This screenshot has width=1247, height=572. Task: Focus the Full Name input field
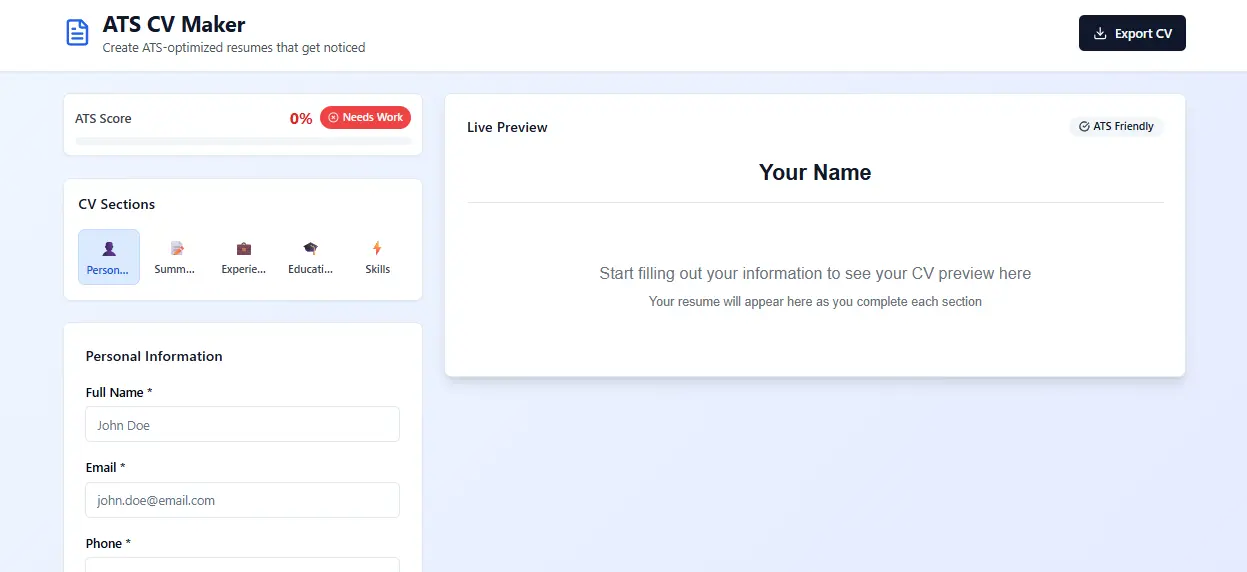pyautogui.click(x=243, y=424)
